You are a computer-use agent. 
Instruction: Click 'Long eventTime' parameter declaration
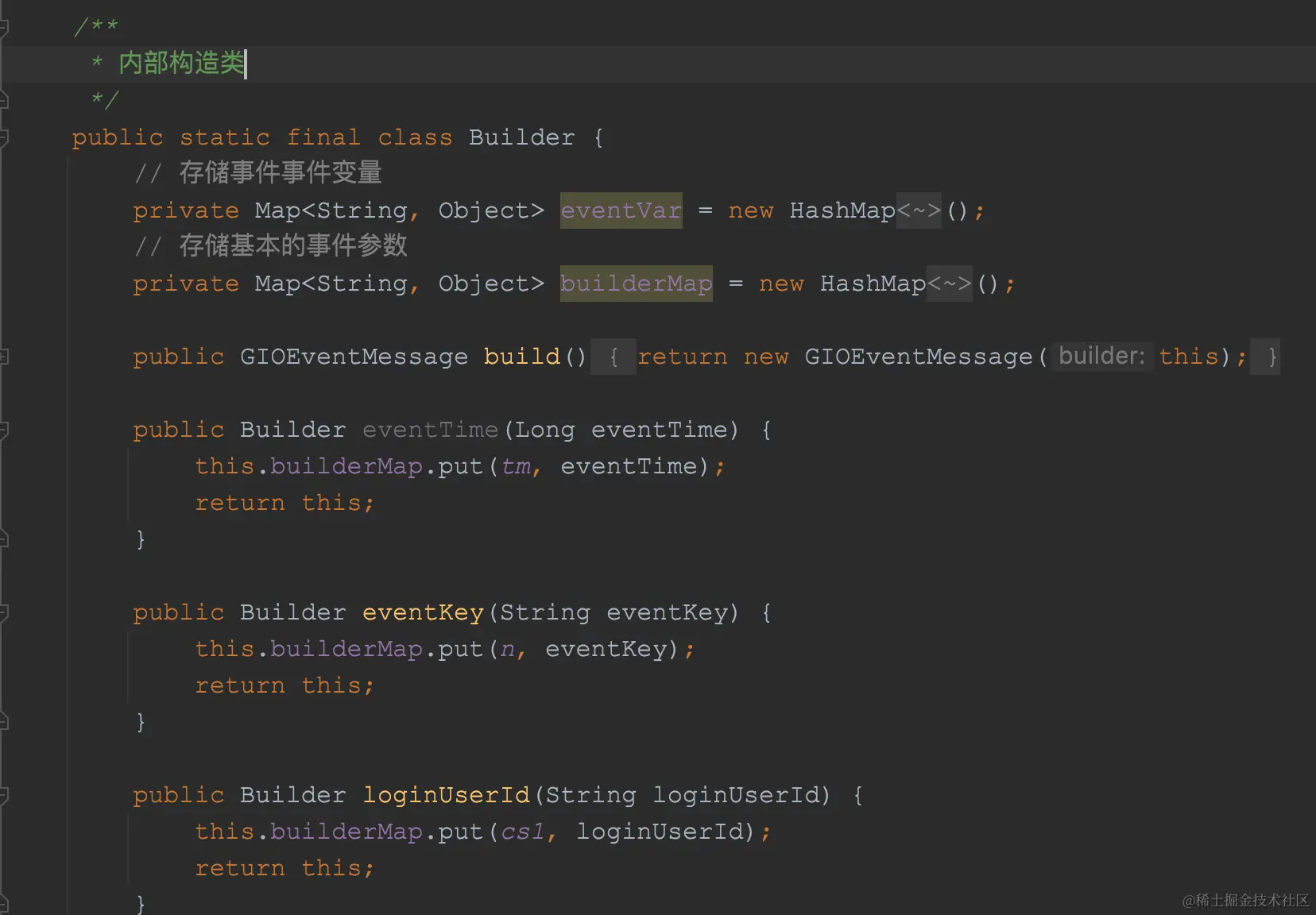tap(621, 430)
